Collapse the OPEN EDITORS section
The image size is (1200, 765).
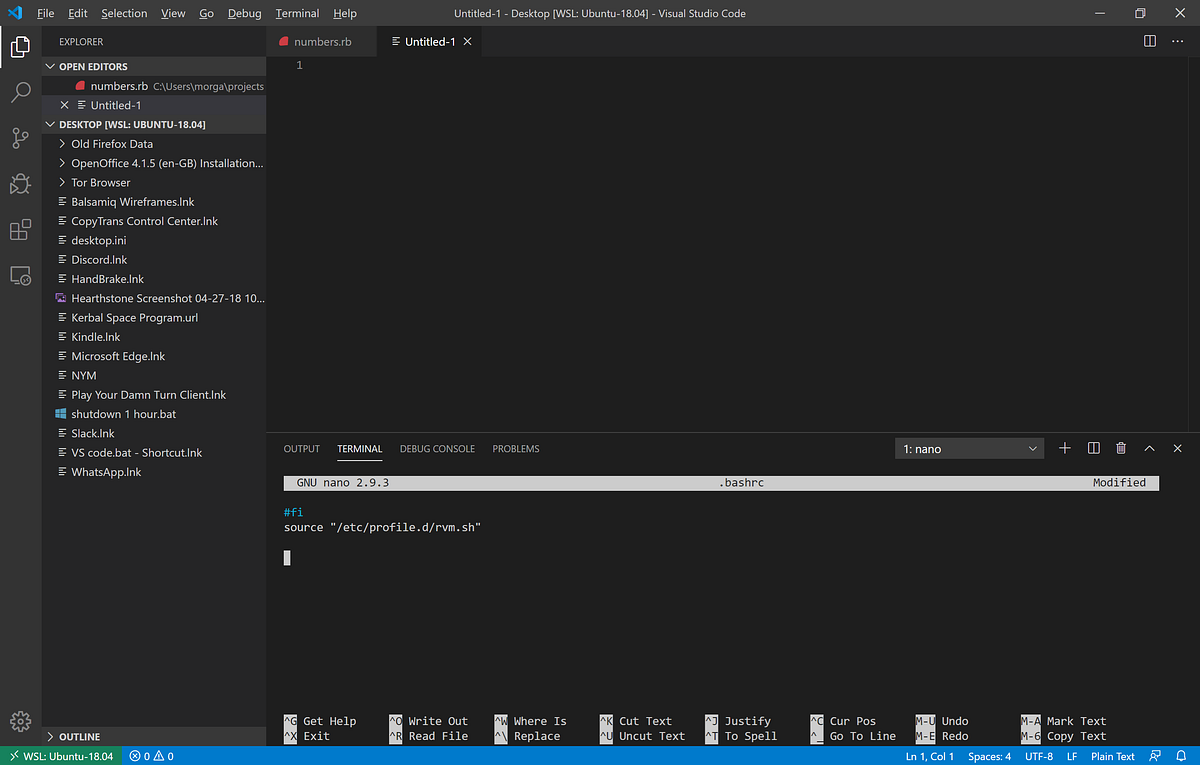tap(49, 66)
